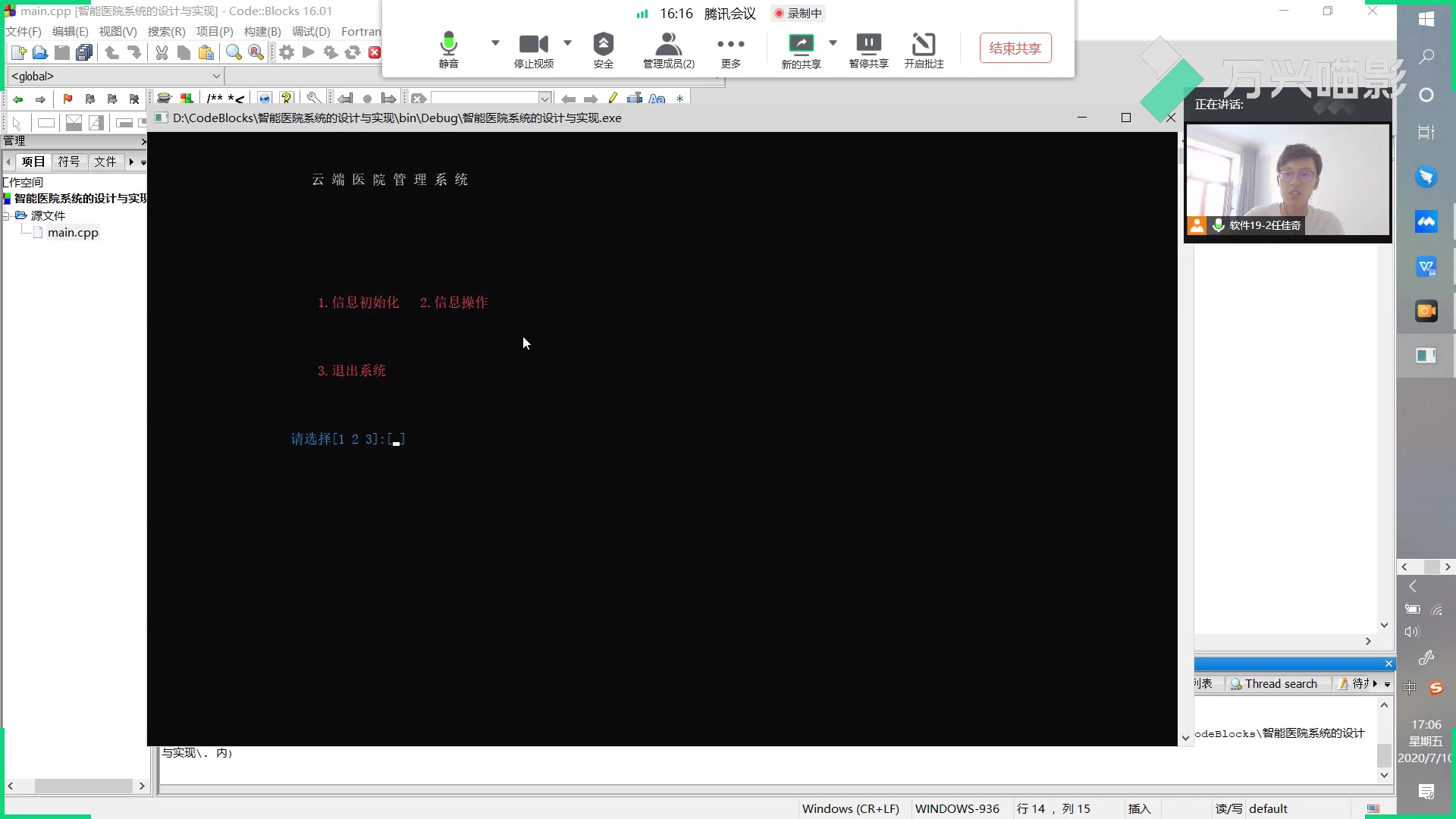Pause screen sharing

(x=868, y=50)
